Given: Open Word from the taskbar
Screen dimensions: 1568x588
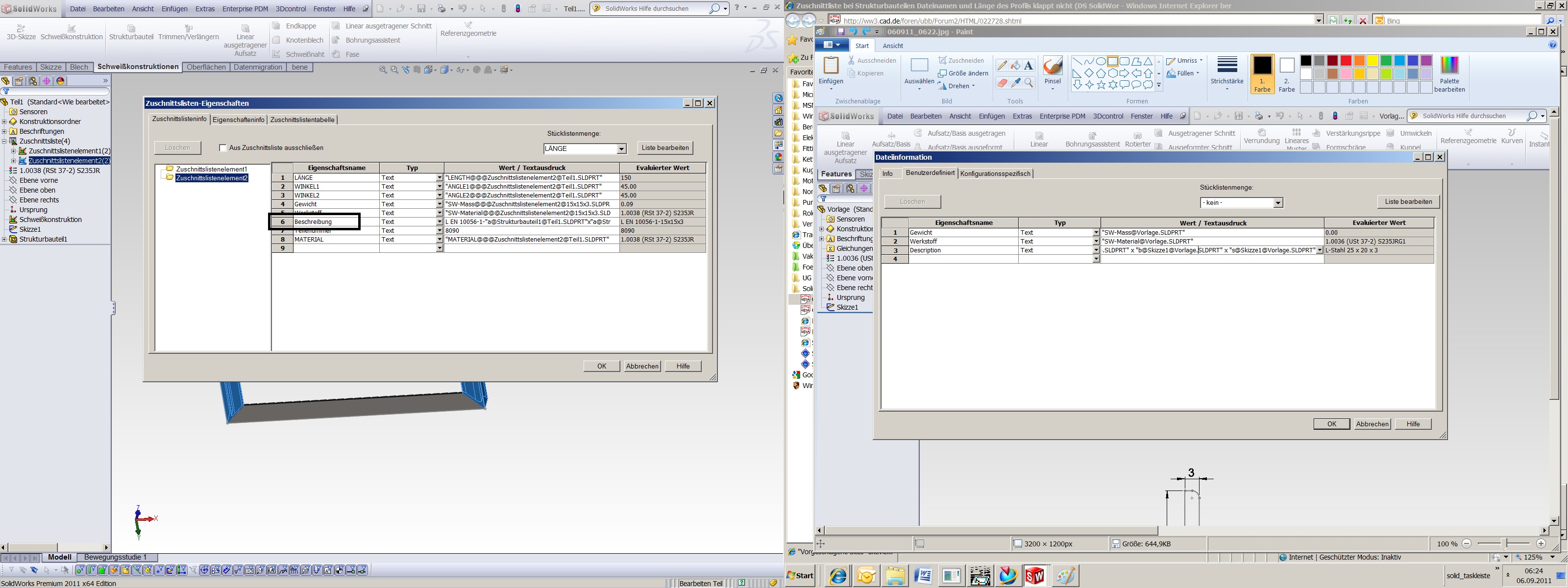Looking at the screenshot, I should pyautogui.click(x=923, y=576).
